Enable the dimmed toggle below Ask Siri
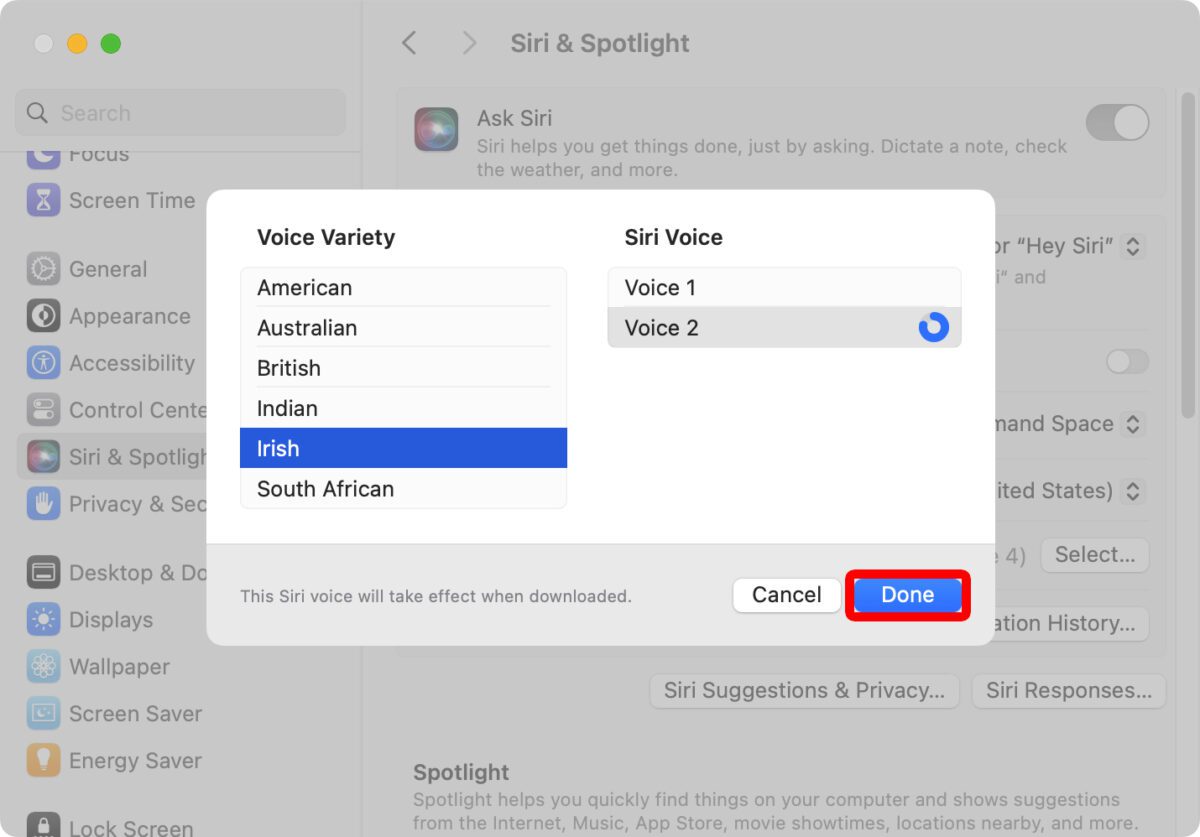The width and height of the screenshot is (1200, 837). click(1126, 361)
